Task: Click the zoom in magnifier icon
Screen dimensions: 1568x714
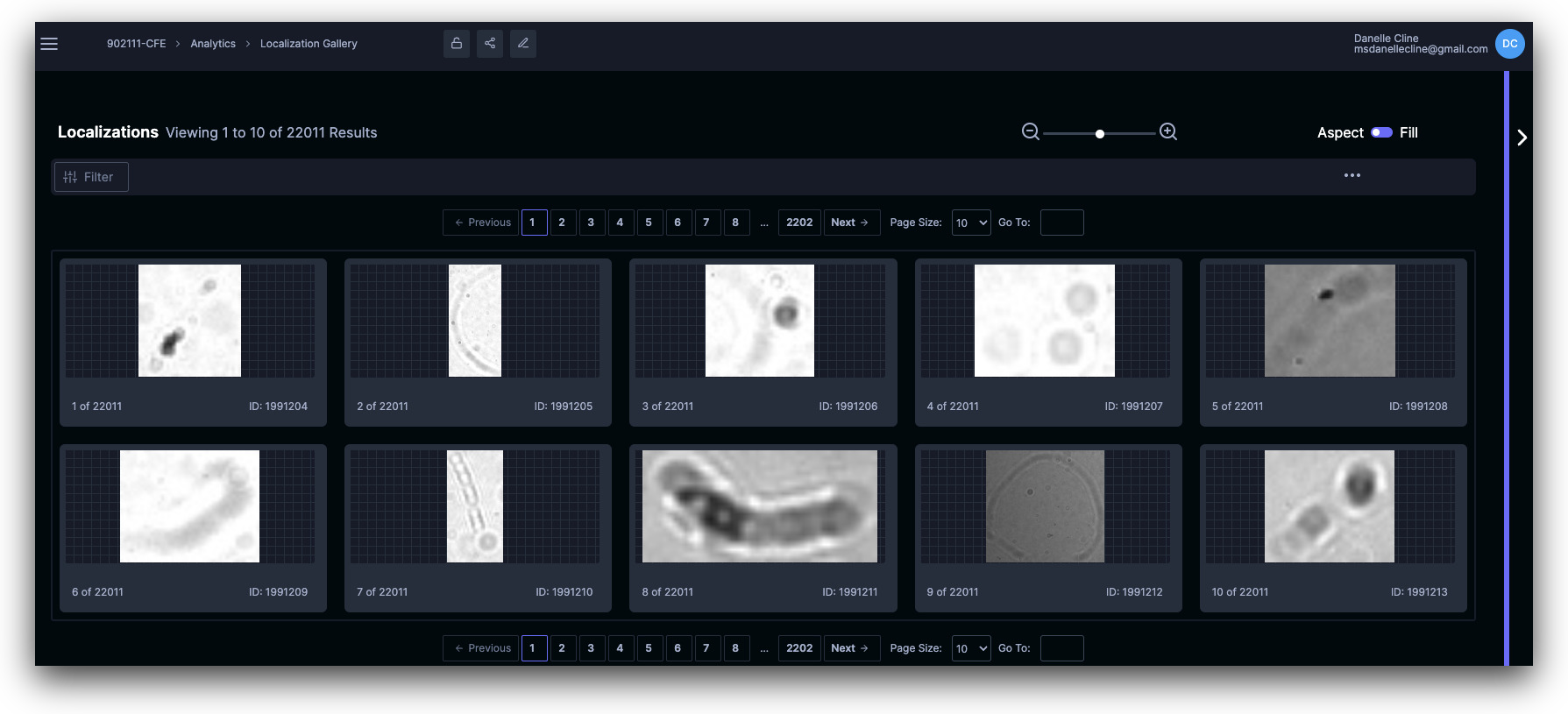Action: pos(1168,132)
